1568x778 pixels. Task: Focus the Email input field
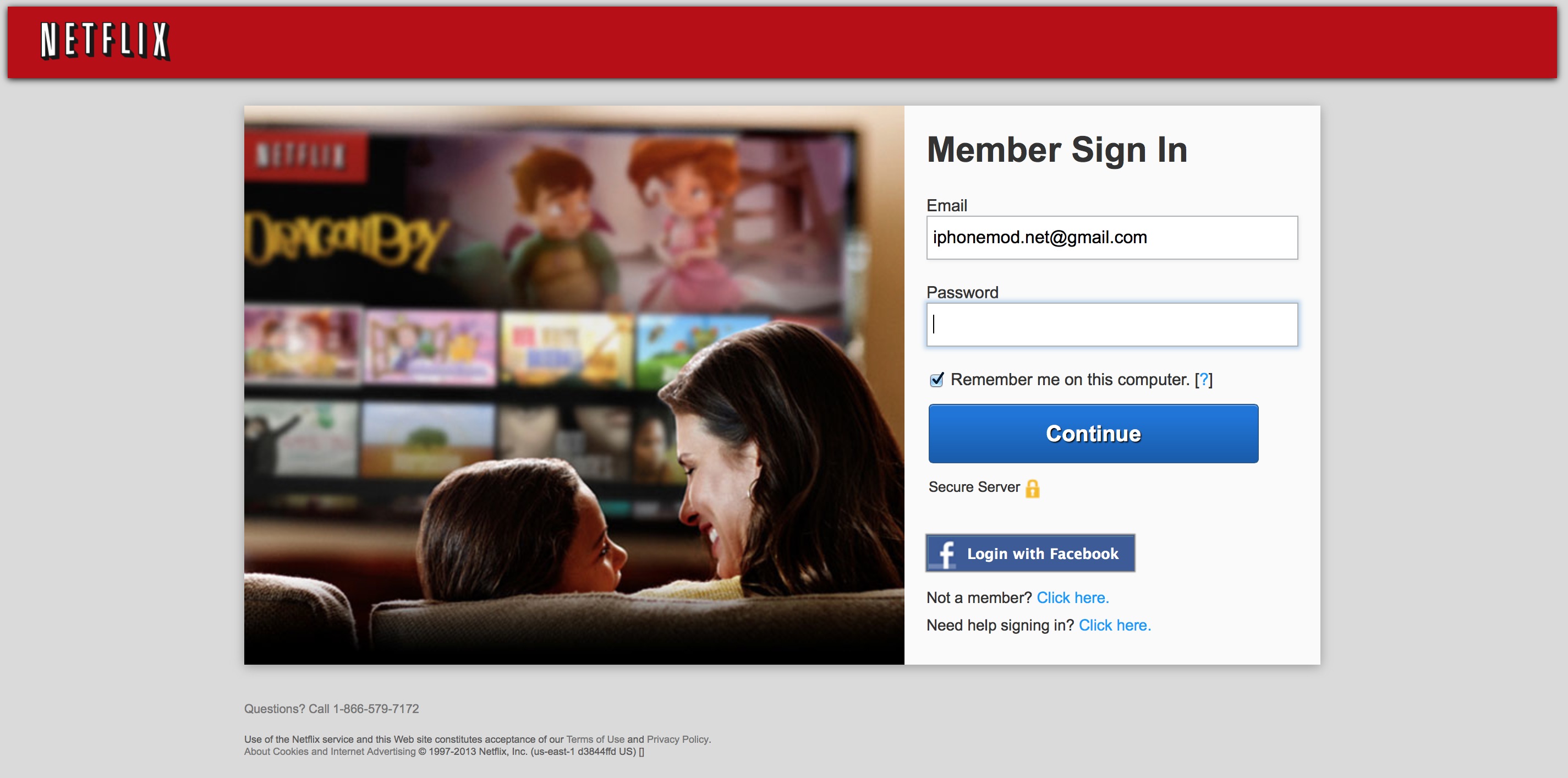[x=1111, y=238]
